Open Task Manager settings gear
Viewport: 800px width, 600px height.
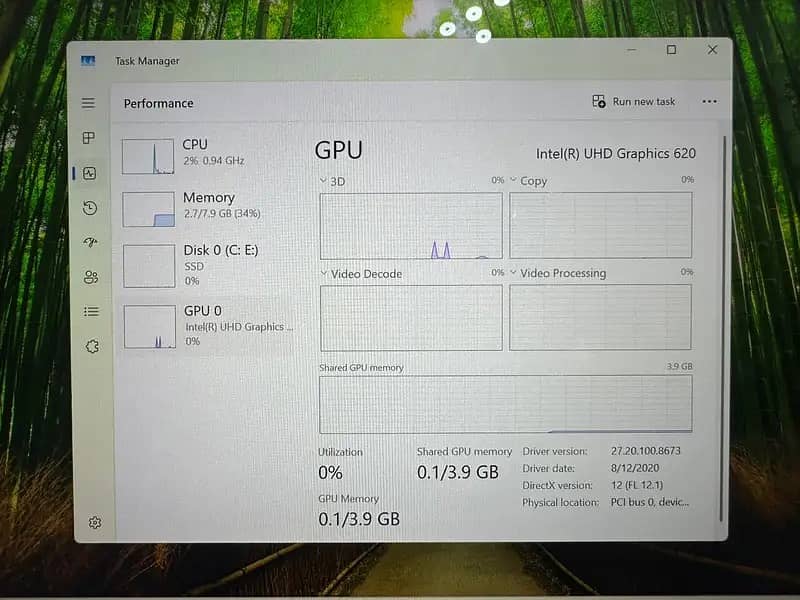click(x=94, y=522)
